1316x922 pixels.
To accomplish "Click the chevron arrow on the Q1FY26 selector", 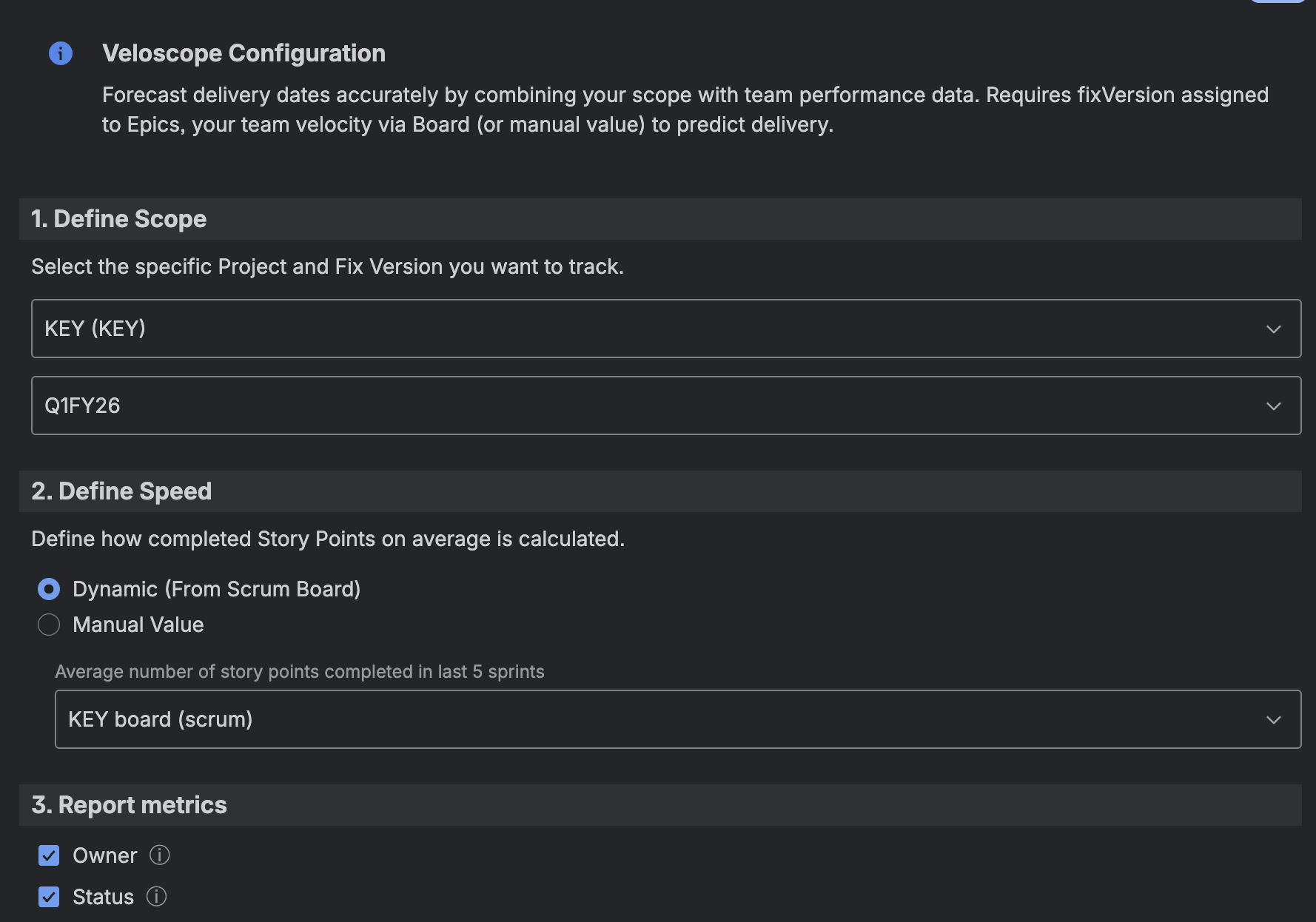I will [x=1273, y=406].
